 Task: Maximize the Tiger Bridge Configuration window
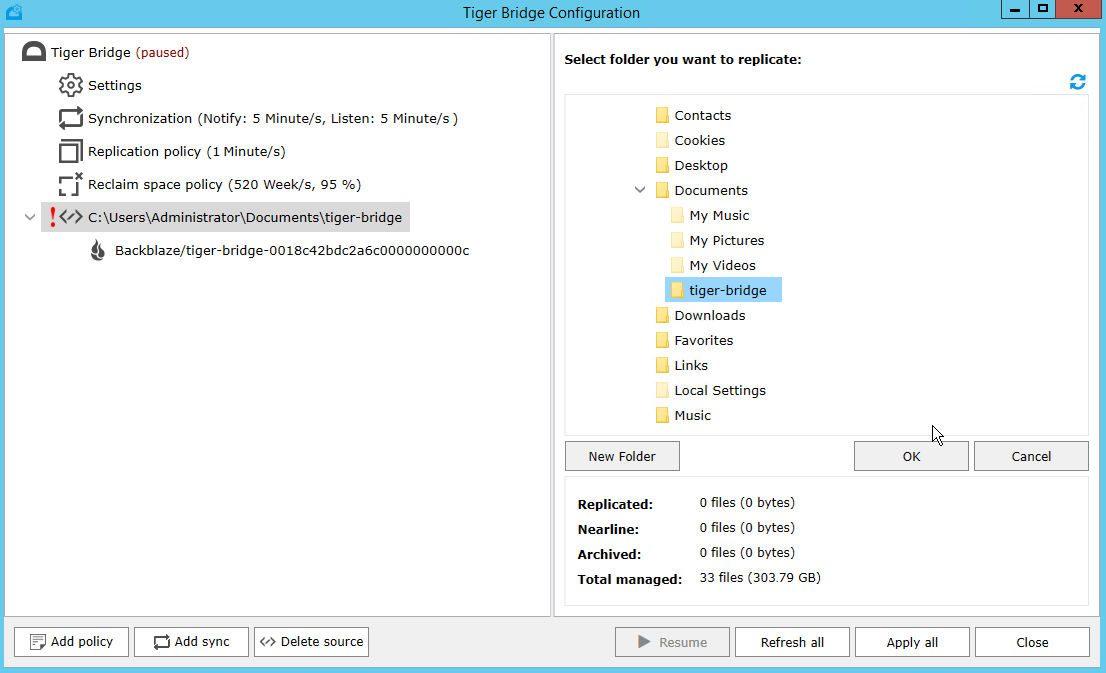tap(1043, 9)
